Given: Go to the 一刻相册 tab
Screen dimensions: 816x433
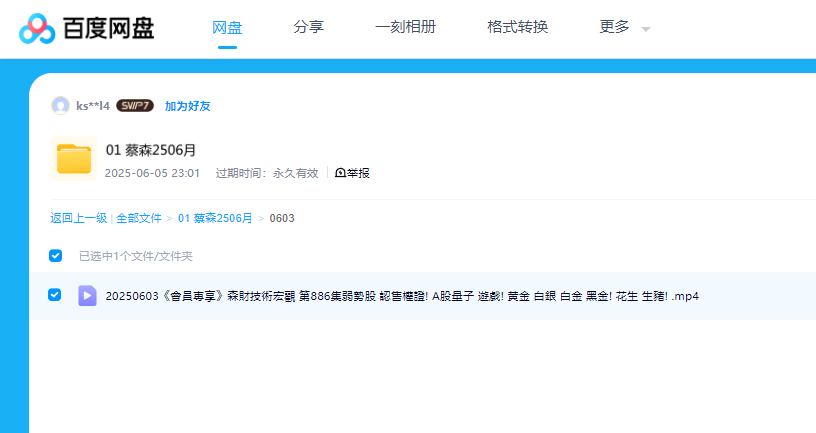Looking at the screenshot, I should [405, 27].
